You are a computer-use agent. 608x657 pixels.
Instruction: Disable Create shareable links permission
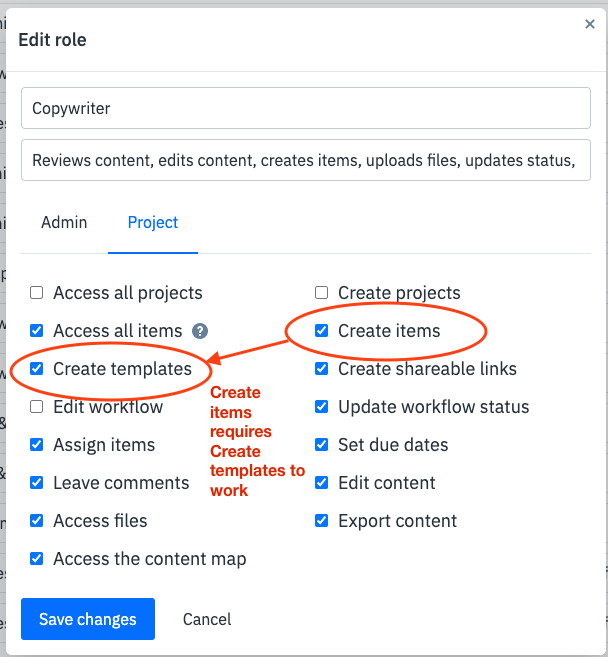click(321, 369)
